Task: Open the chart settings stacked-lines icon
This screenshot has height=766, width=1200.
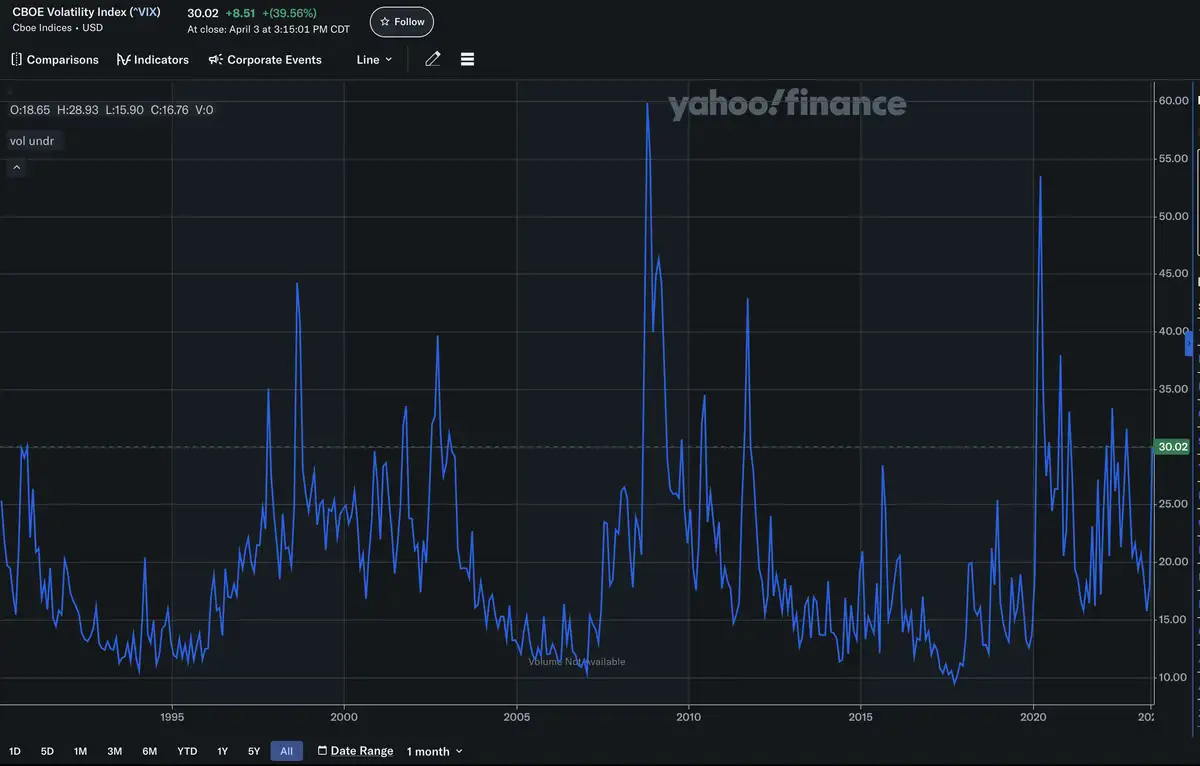Action: [467, 60]
